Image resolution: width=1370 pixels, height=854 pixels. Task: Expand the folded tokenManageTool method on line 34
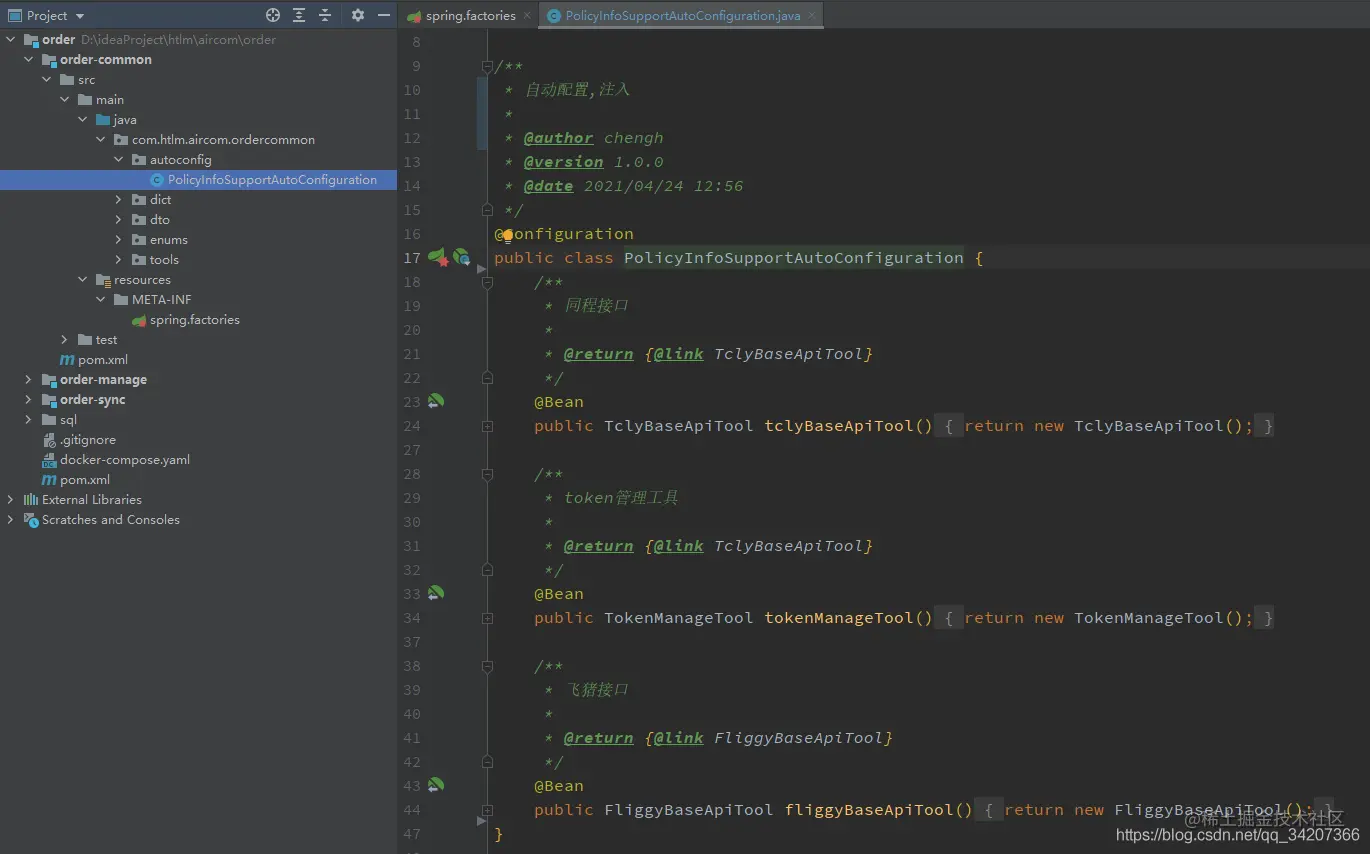487,618
